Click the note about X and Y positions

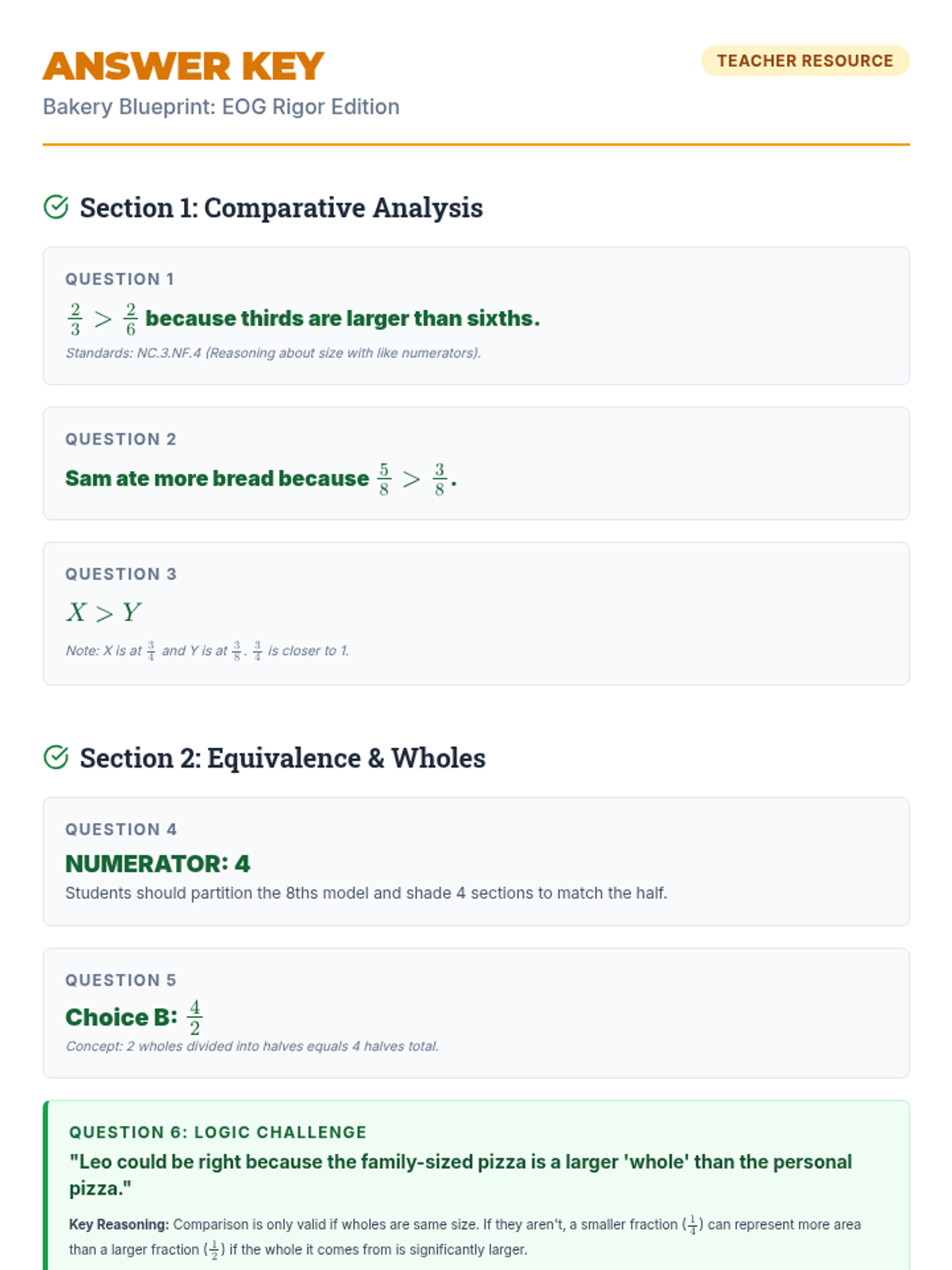tap(207, 651)
